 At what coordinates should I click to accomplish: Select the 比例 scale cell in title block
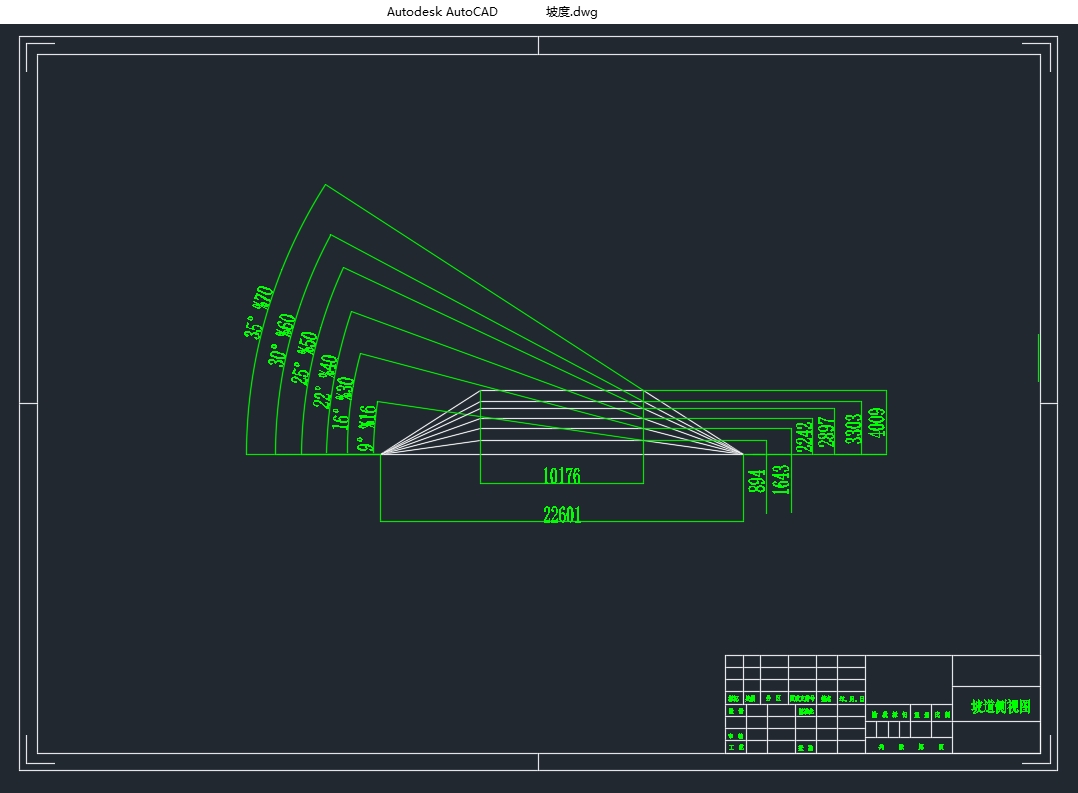pos(941,715)
